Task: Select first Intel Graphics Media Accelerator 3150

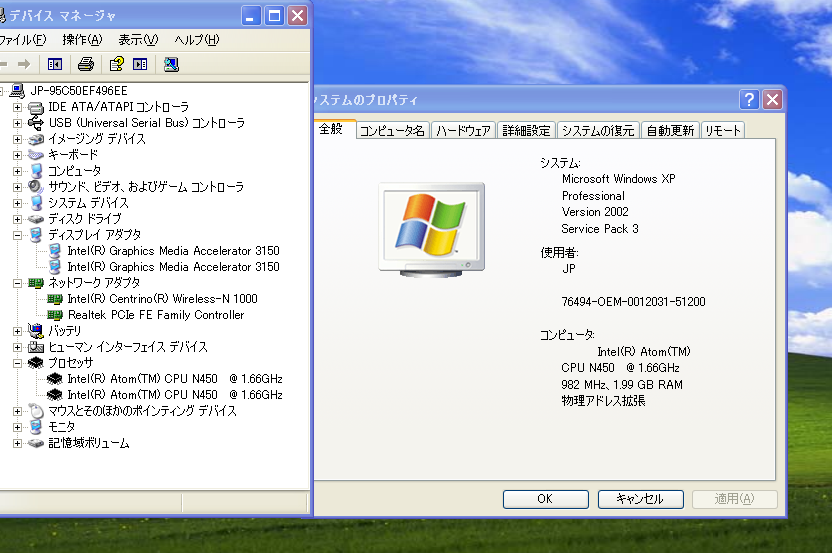Action: click(173, 251)
